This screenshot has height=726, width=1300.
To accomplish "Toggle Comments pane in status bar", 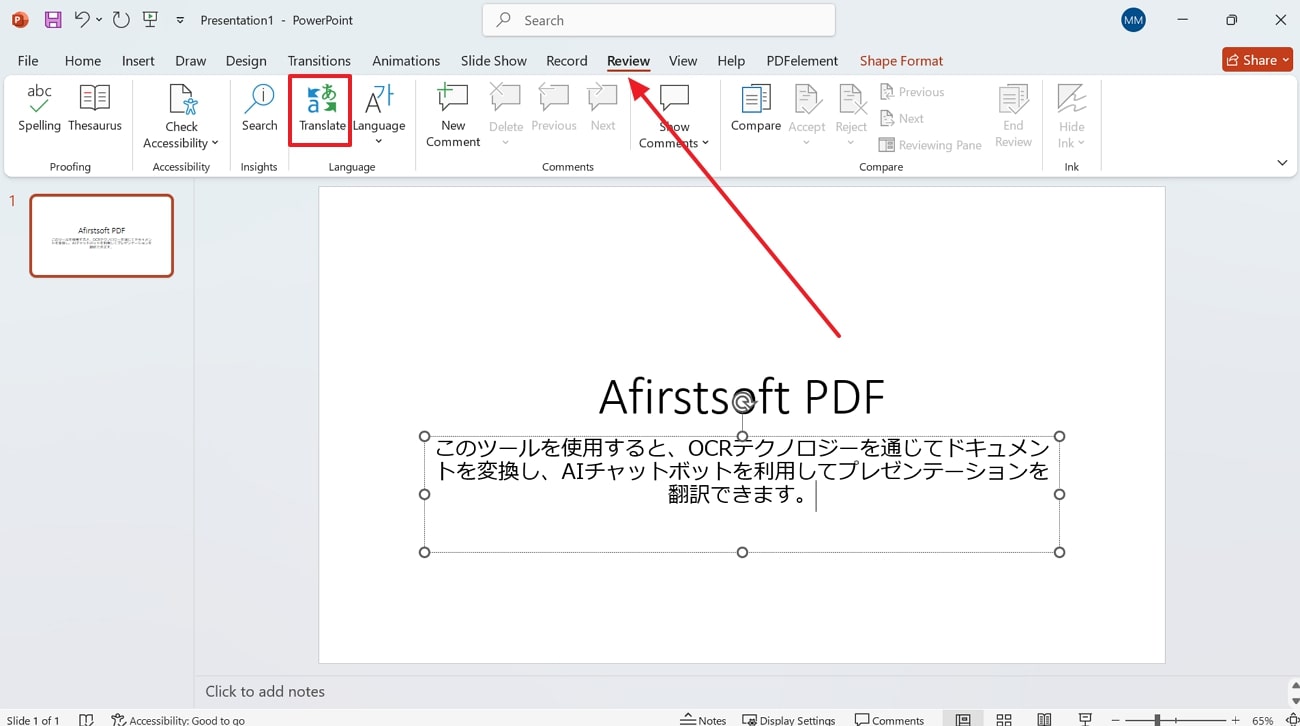I will (890, 719).
